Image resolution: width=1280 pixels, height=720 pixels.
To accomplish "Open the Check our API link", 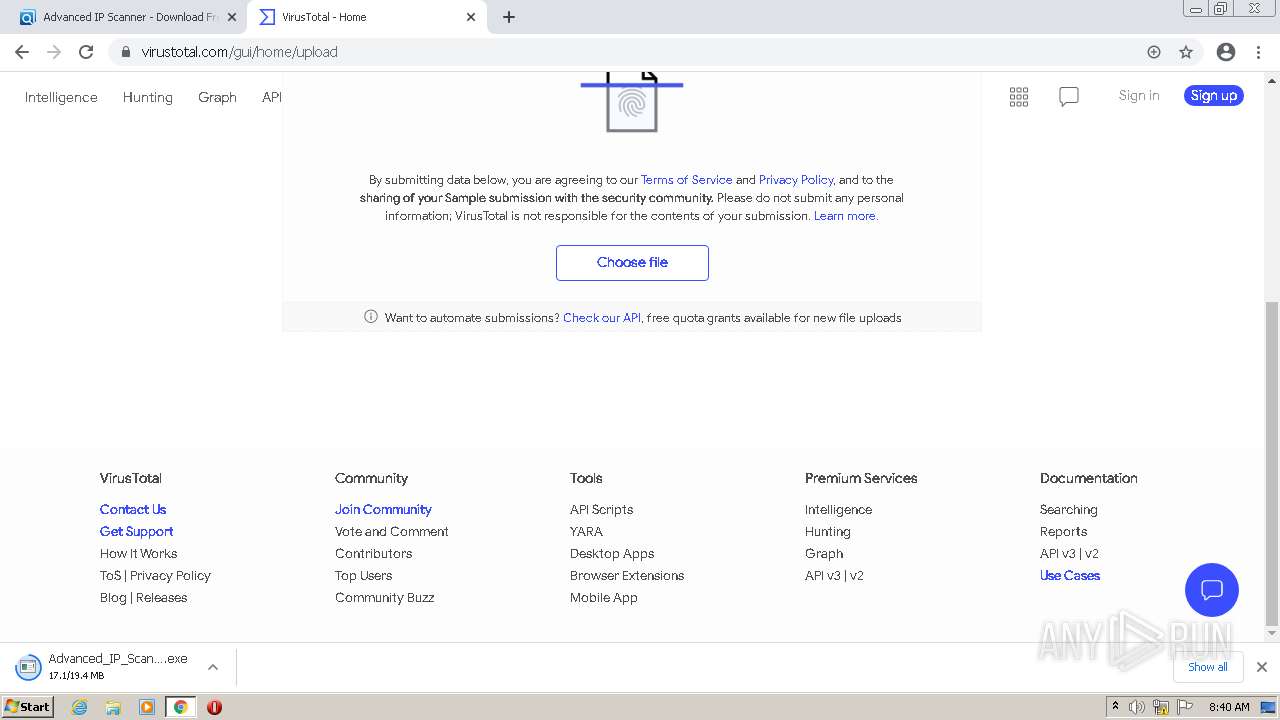I will [602, 318].
